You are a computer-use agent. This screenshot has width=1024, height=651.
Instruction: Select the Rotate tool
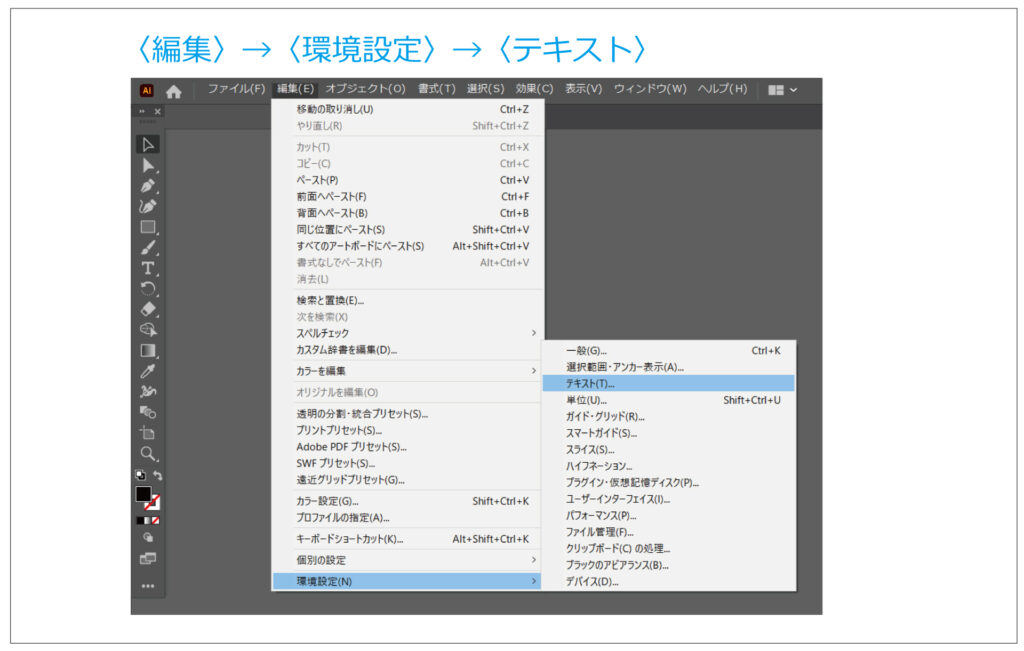coord(148,289)
